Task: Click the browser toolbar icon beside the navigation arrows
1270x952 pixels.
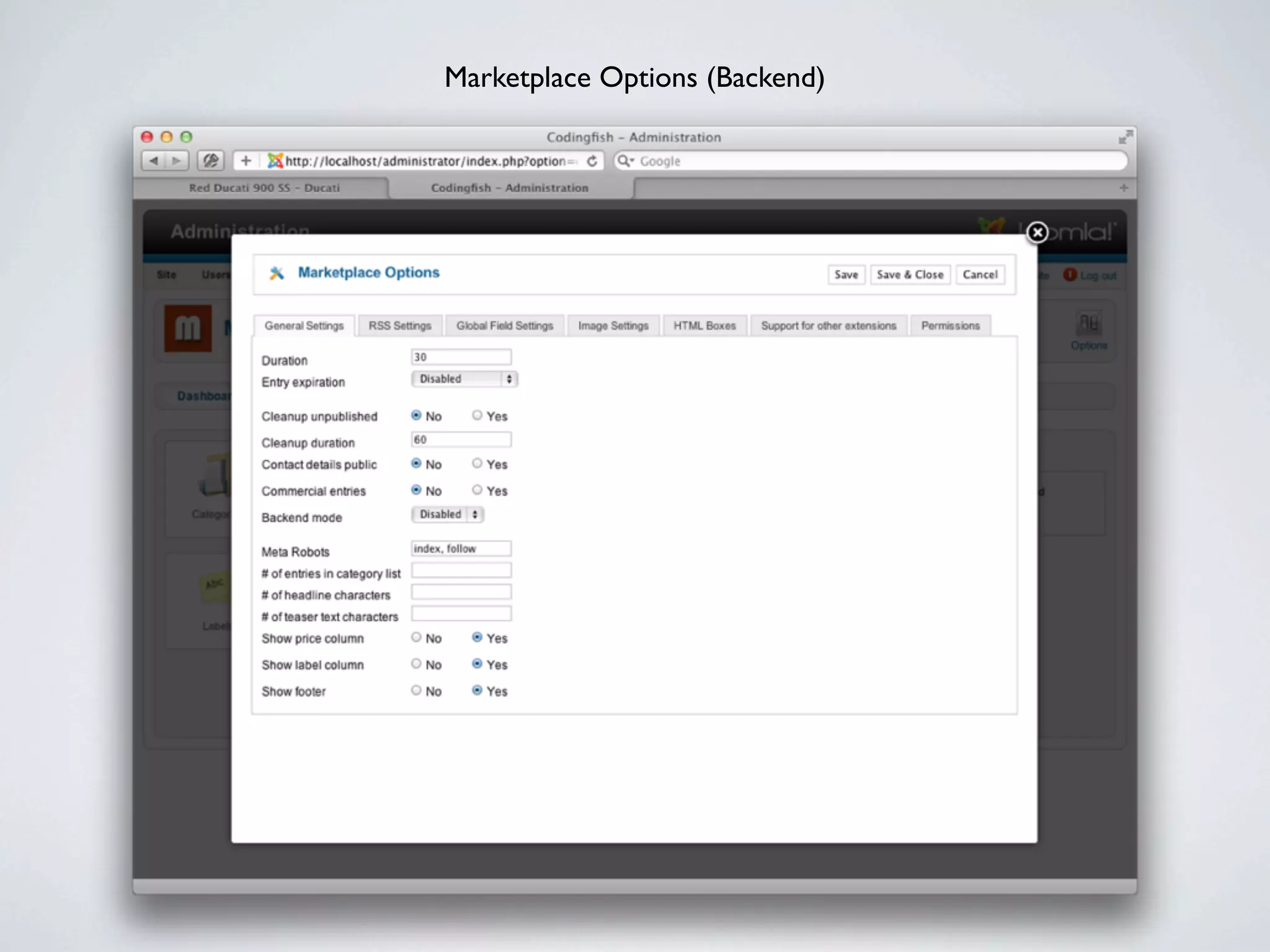Action: click(211, 161)
